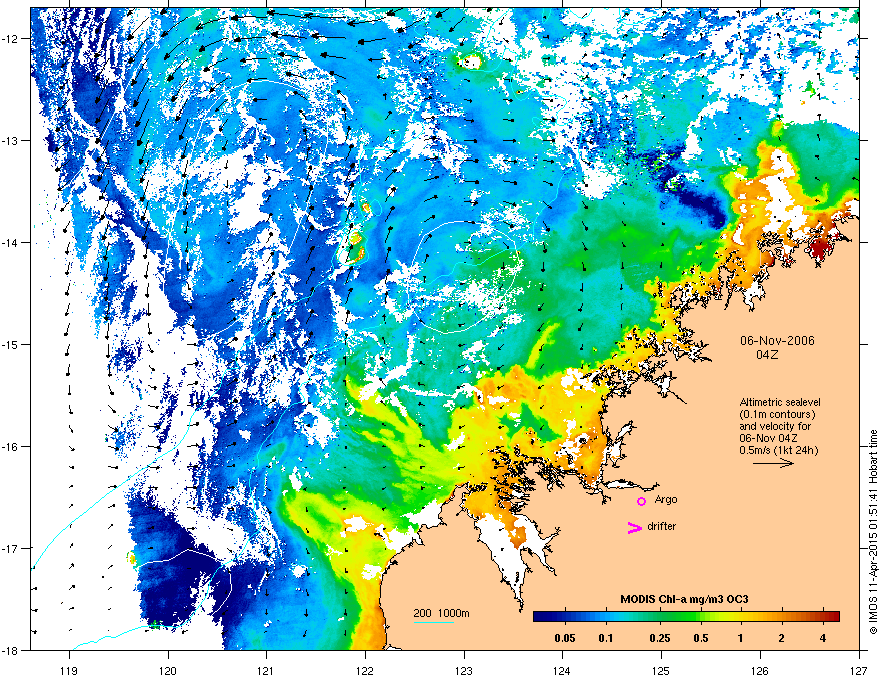Click latitude axis label '-16'

point(11,447)
